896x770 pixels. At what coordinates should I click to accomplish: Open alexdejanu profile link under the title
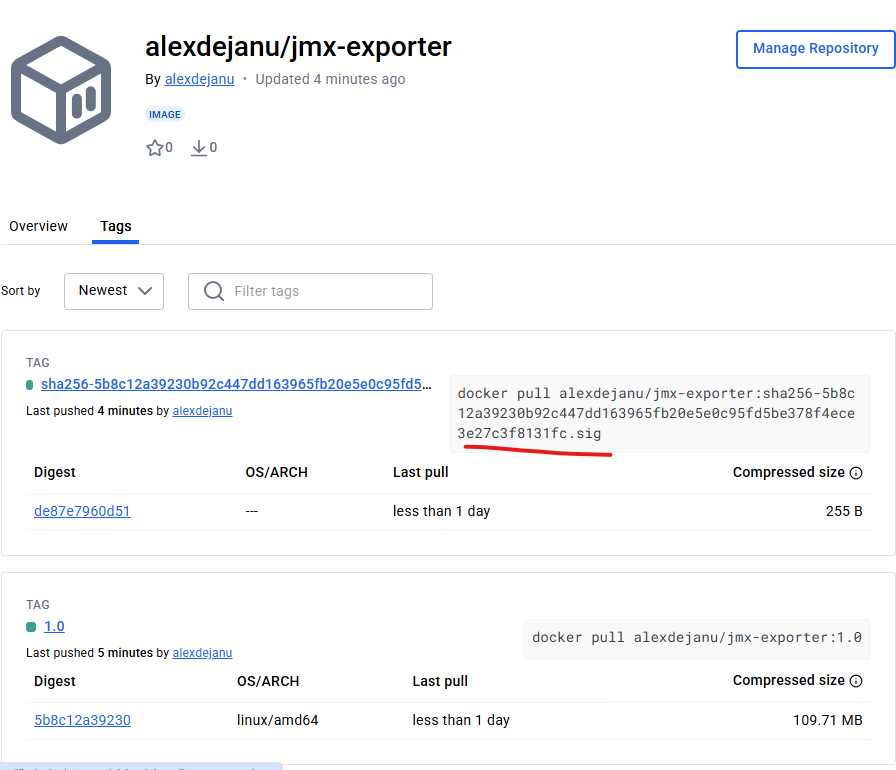pos(199,79)
